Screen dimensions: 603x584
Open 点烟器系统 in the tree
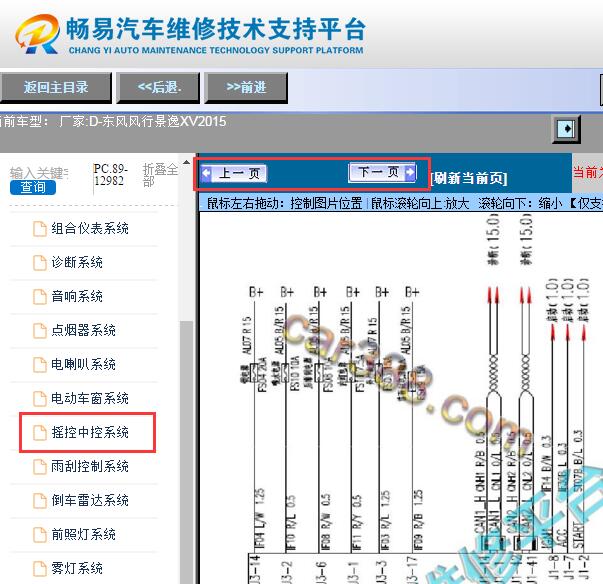click(x=84, y=331)
